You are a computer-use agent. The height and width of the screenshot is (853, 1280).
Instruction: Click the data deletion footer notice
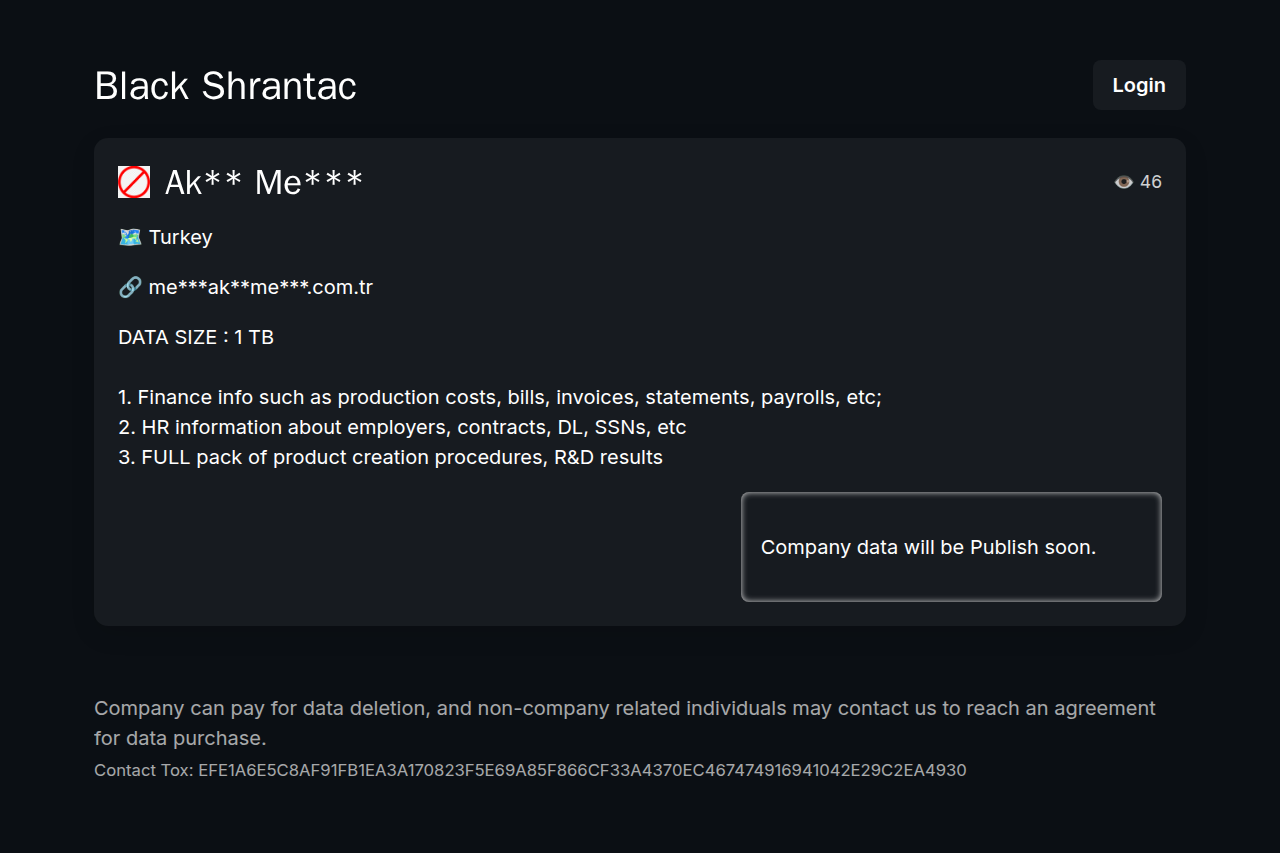624,708
